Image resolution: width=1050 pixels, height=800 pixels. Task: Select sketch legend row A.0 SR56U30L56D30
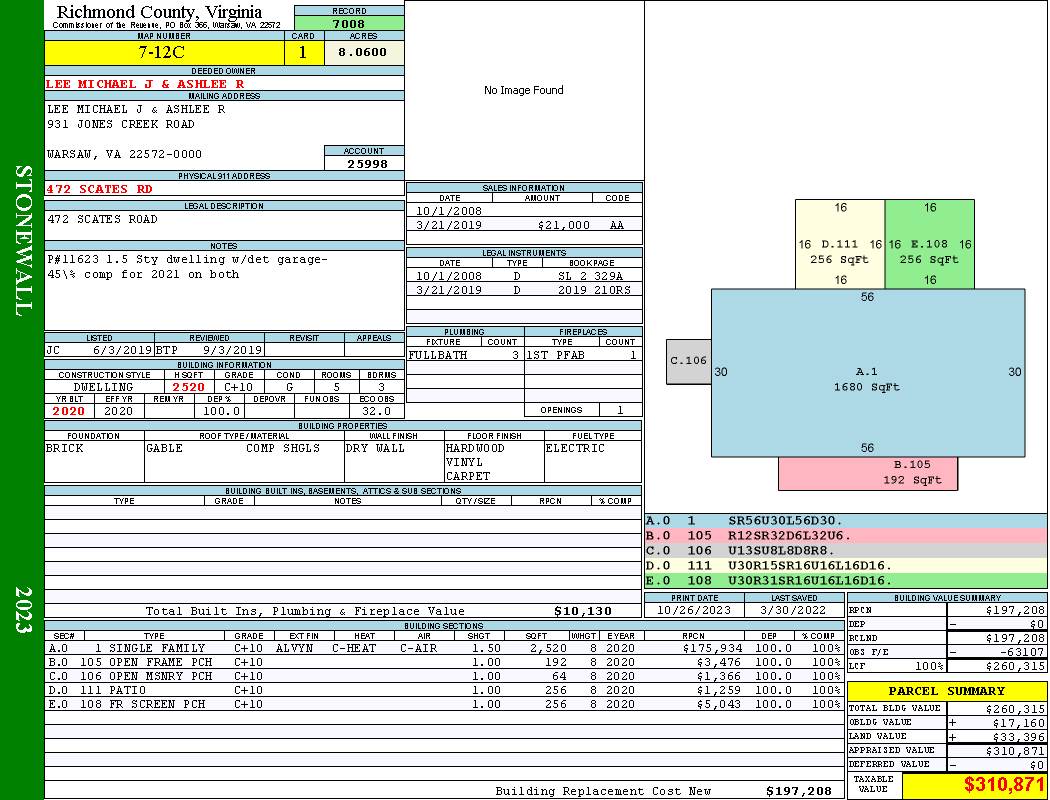click(x=846, y=521)
